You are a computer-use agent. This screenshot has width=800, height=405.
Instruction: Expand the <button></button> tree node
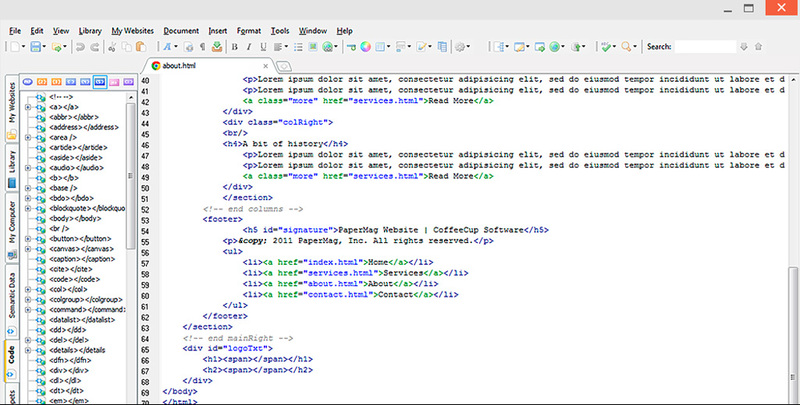[x=28, y=239]
